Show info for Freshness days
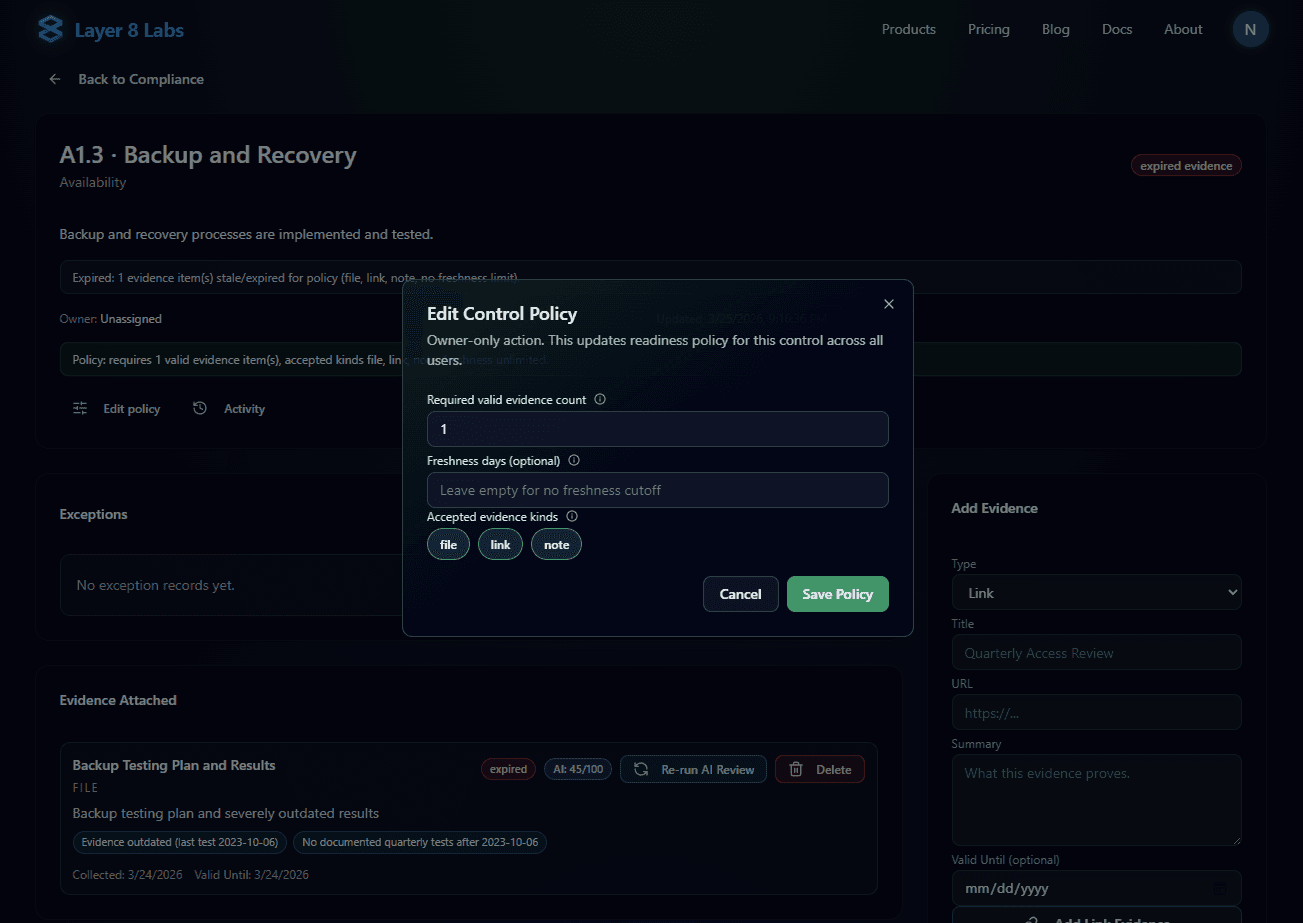Screen dimensions: 1303x923 coord(574,461)
